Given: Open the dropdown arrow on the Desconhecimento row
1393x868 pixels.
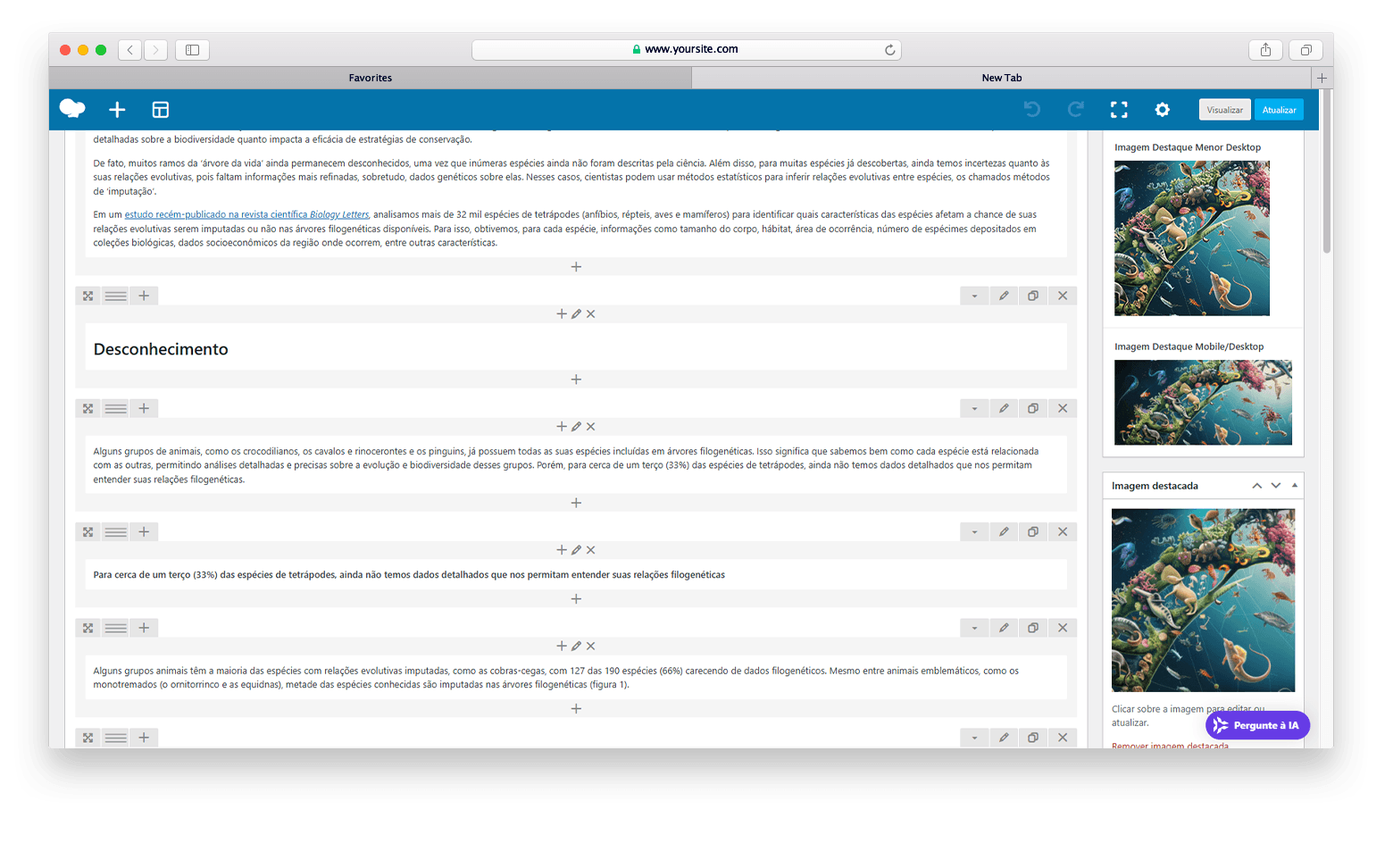Looking at the screenshot, I should click(974, 296).
